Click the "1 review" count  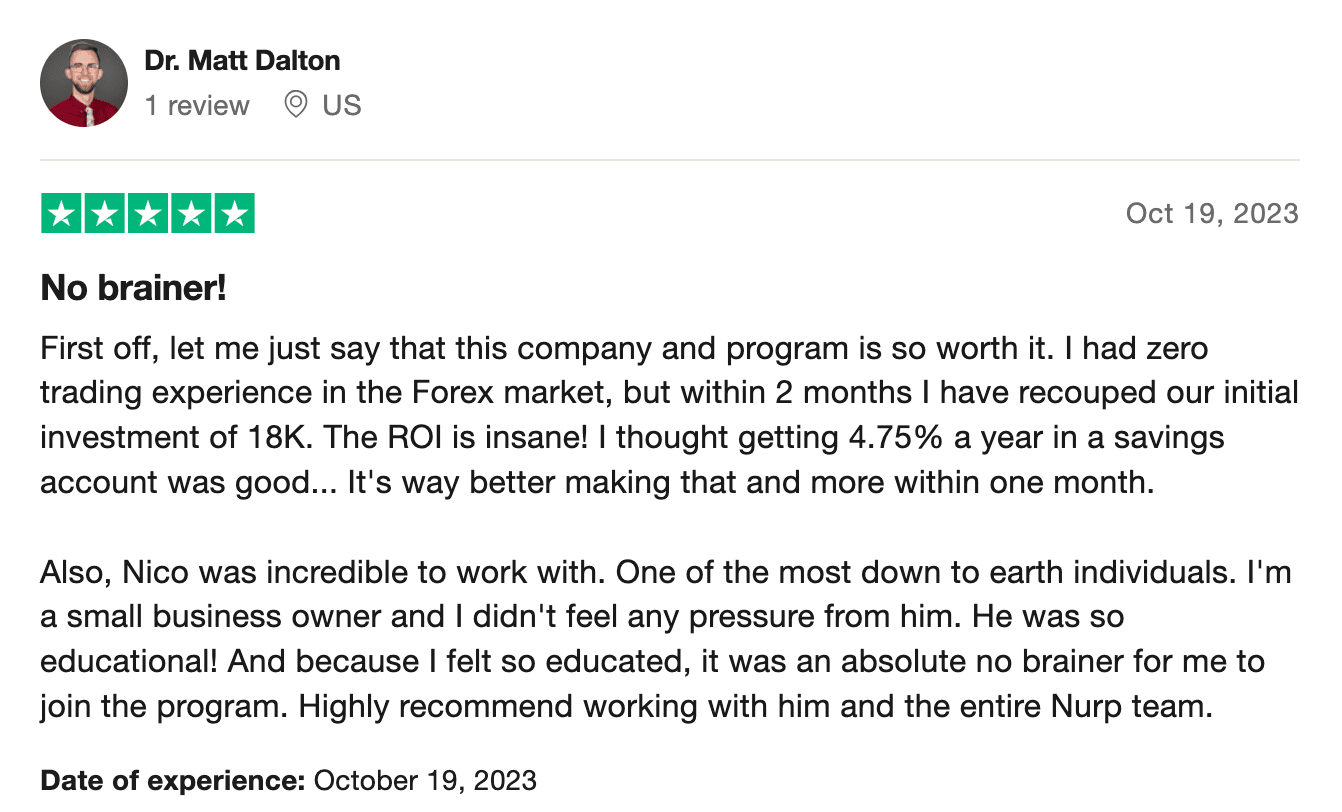(197, 105)
